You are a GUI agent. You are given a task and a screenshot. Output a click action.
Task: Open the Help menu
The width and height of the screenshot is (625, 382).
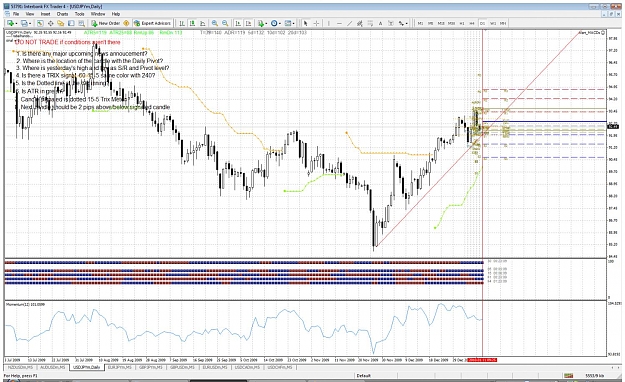pyautogui.click(x=116, y=14)
